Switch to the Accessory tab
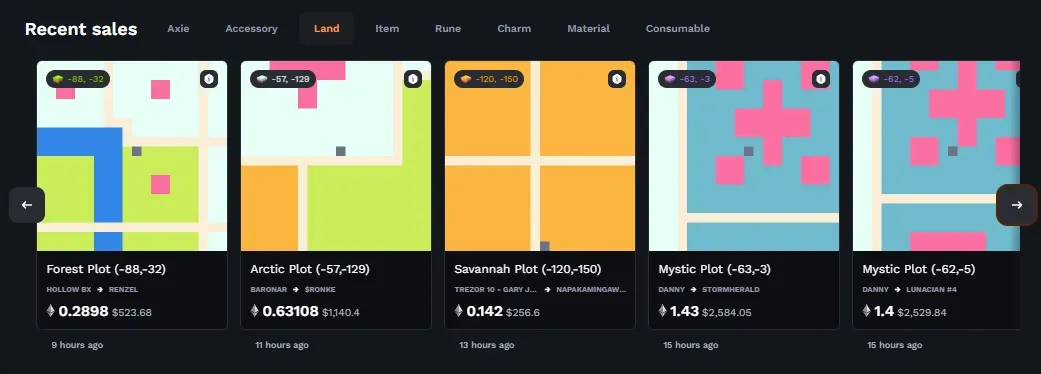 point(251,29)
